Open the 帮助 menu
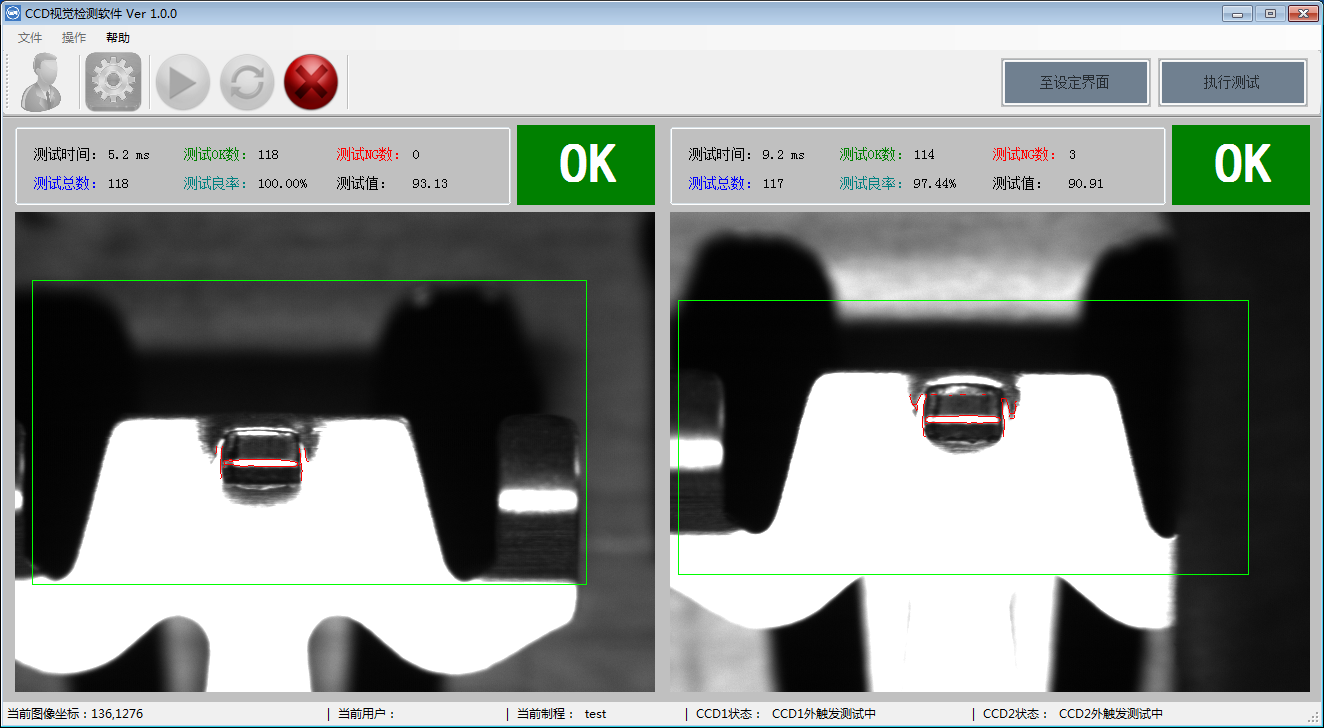Image resolution: width=1324 pixels, height=728 pixels. 118,38
